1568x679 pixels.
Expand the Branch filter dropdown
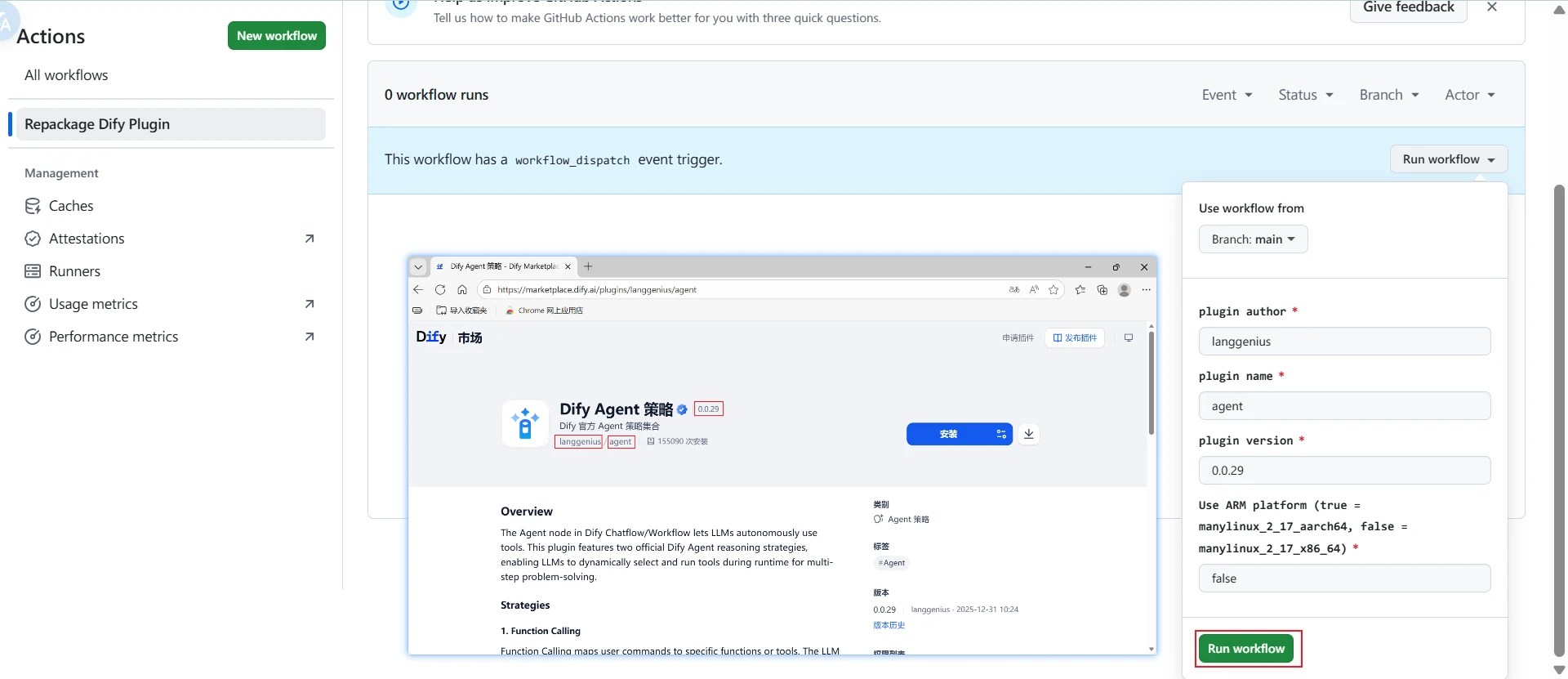coord(1389,95)
